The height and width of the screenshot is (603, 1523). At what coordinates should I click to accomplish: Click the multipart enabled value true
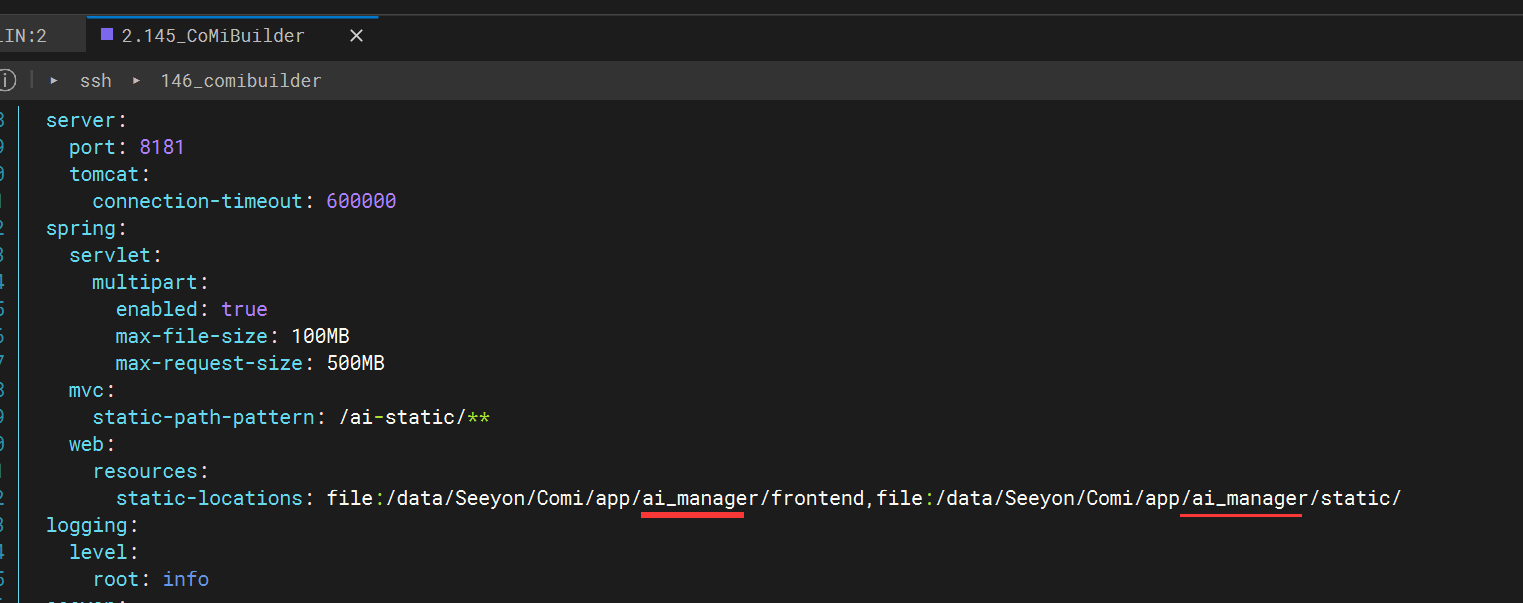(244, 309)
